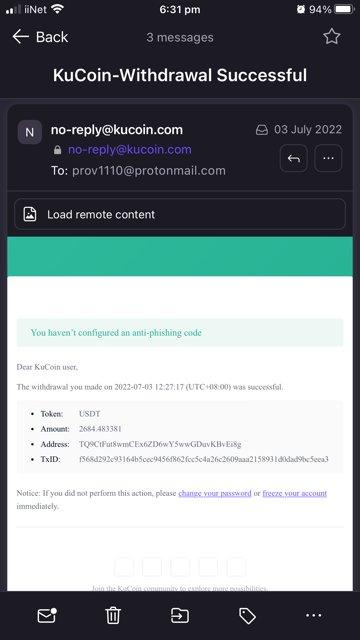The height and width of the screenshot is (640, 360).
Task: Open the freeze your account link
Action: [x=295, y=493]
